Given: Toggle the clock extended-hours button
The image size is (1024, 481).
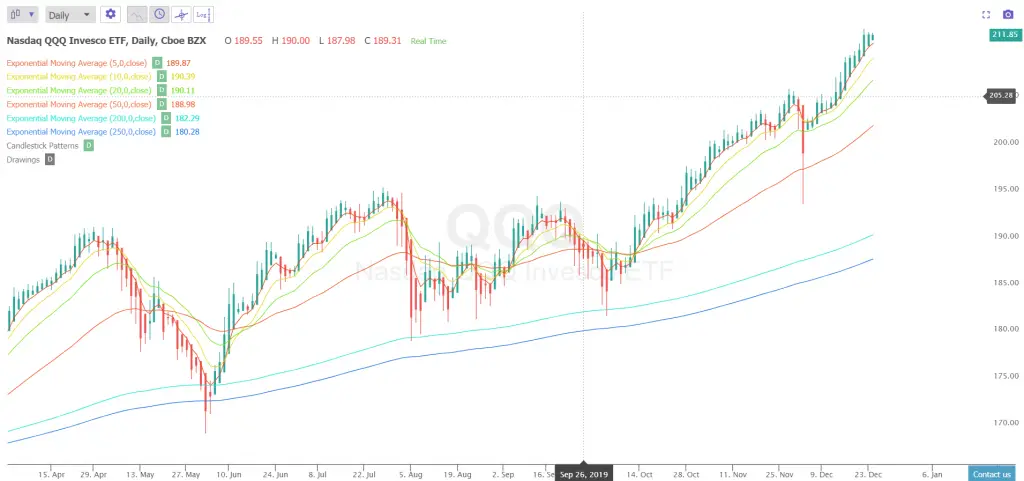Looking at the screenshot, I should click(x=159, y=14).
